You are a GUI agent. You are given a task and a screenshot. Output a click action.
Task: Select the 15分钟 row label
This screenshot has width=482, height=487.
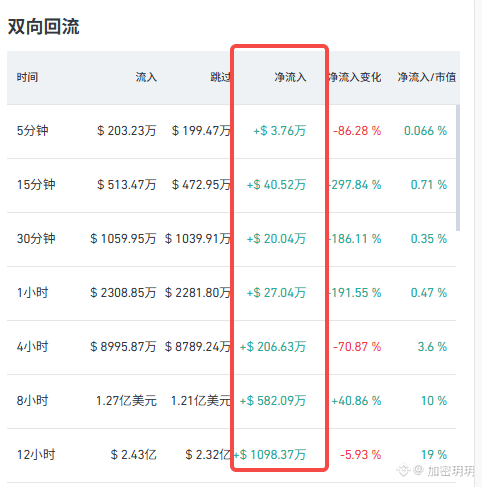click(36, 184)
